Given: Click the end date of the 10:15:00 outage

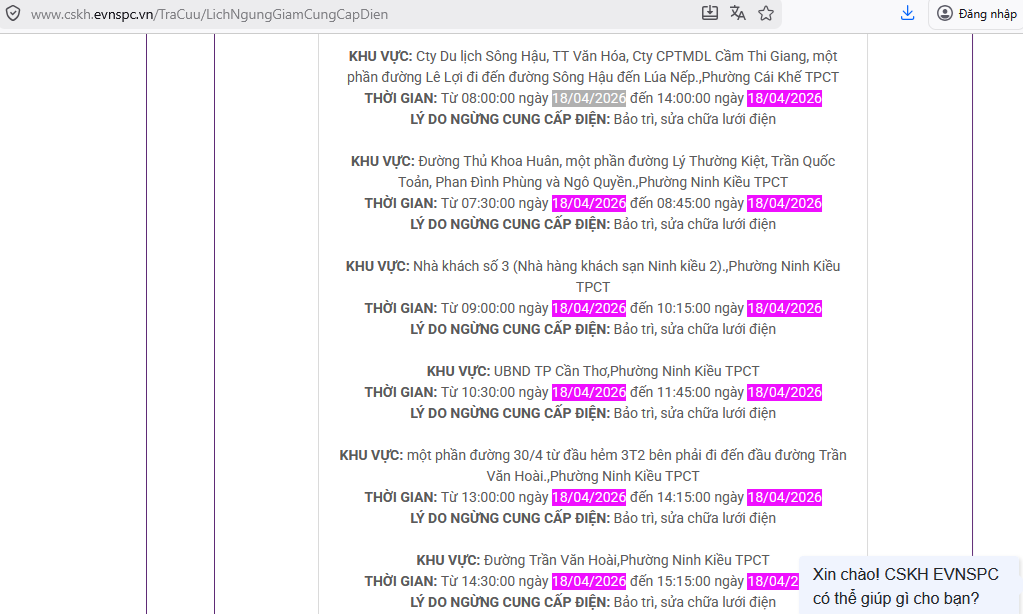Looking at the screenshot, I should coord(784,308).
